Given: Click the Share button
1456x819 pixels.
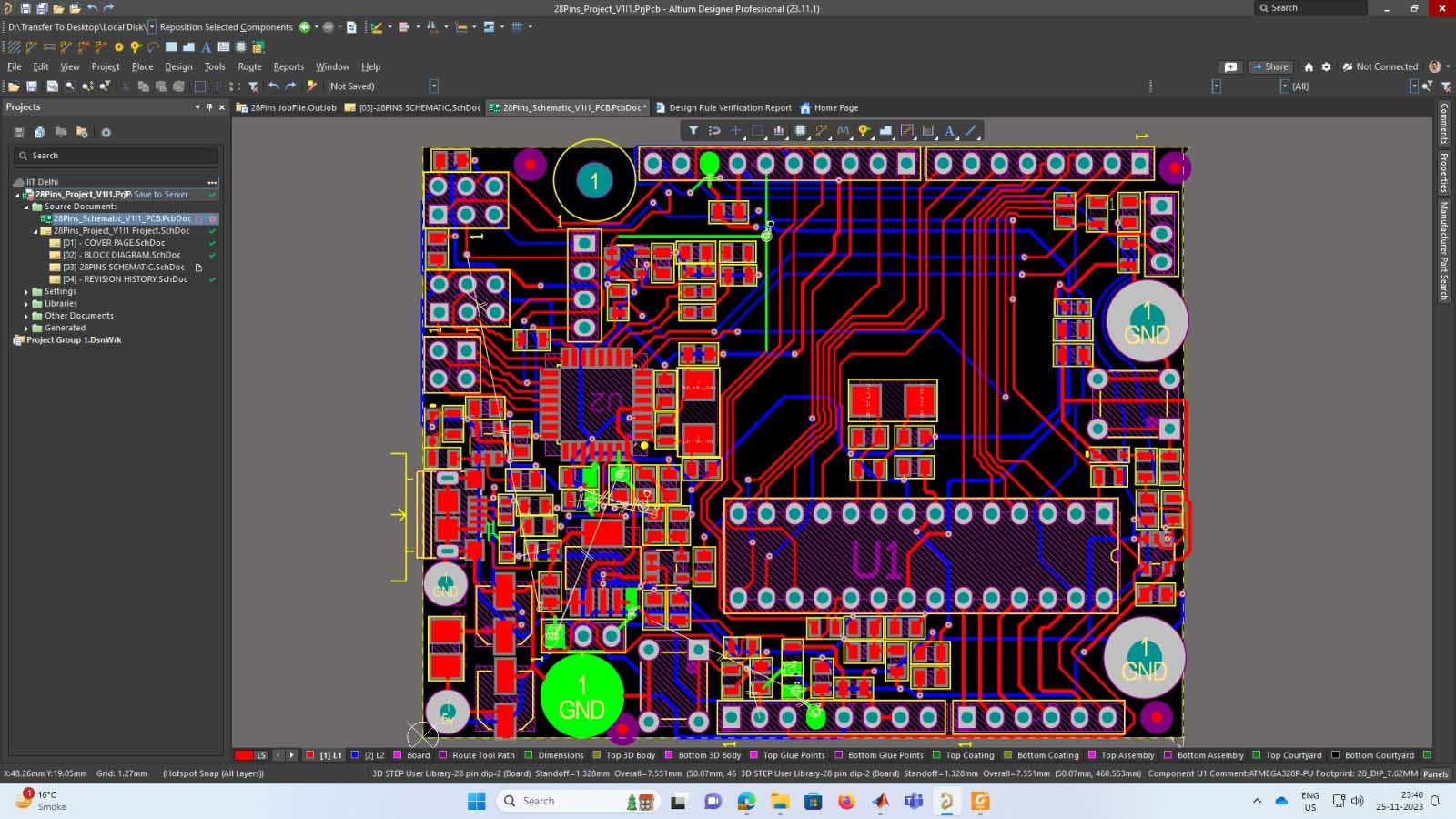Looking at the screenshot, I should click(x=1270, y=67).
